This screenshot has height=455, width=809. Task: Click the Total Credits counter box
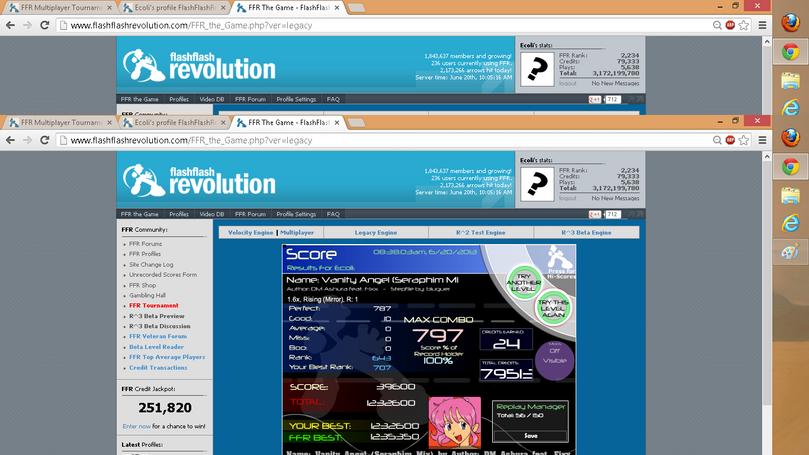[x=506, y=370]
